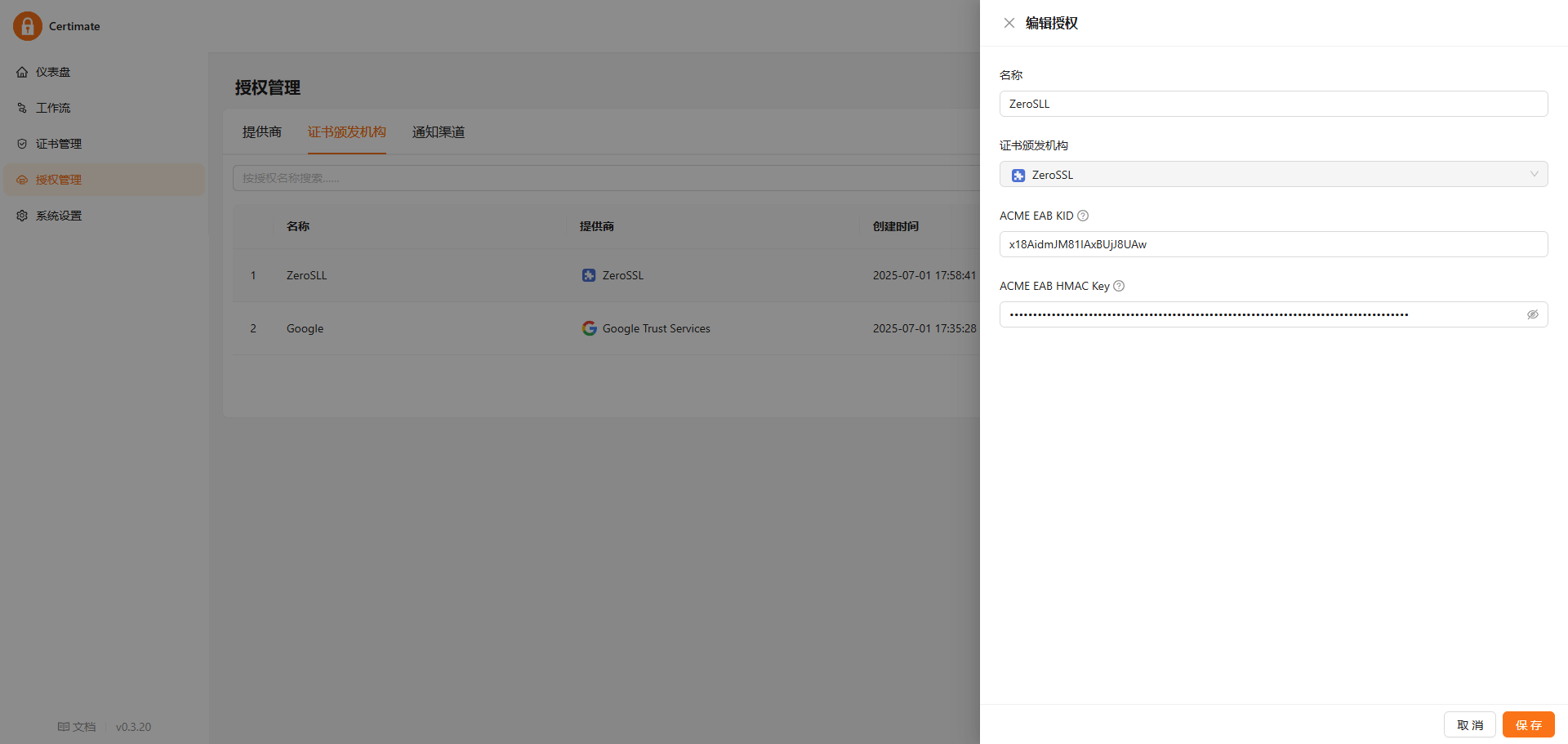The height and width of the screenshot is (744, 1568).
Task: Switch to the 提供商 tab
Action: click(x=262, y=131)
